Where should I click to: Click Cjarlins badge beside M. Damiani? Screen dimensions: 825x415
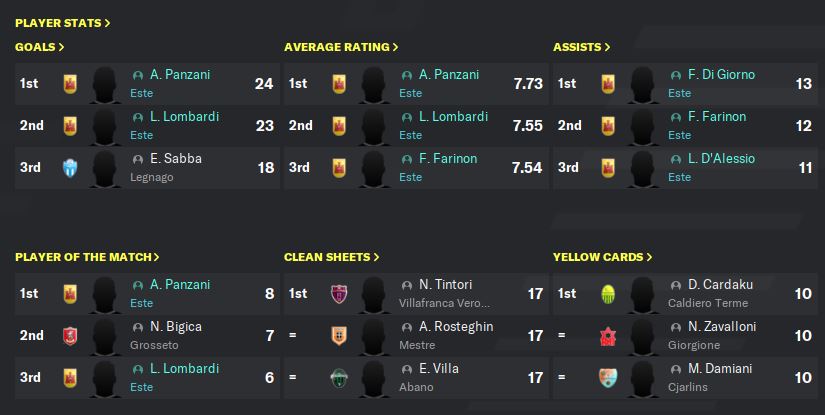tap(608, 378)
